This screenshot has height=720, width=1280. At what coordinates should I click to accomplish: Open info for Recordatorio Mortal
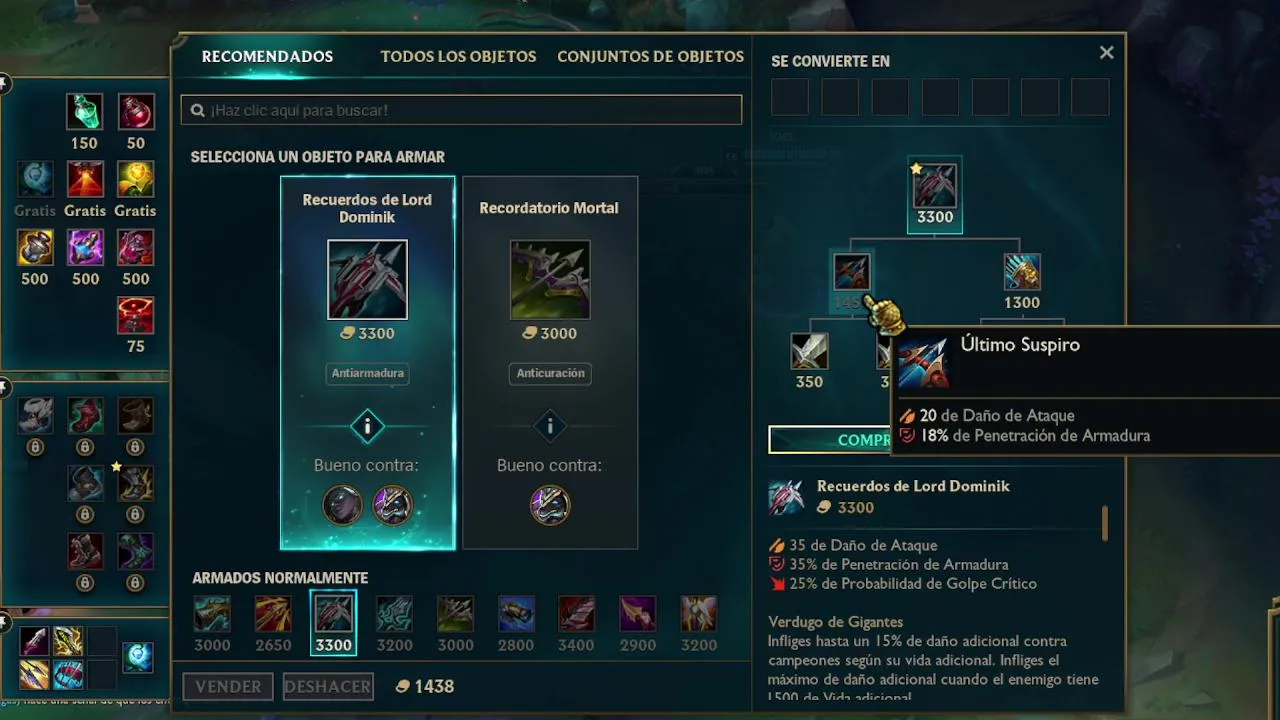pos(549,427)
